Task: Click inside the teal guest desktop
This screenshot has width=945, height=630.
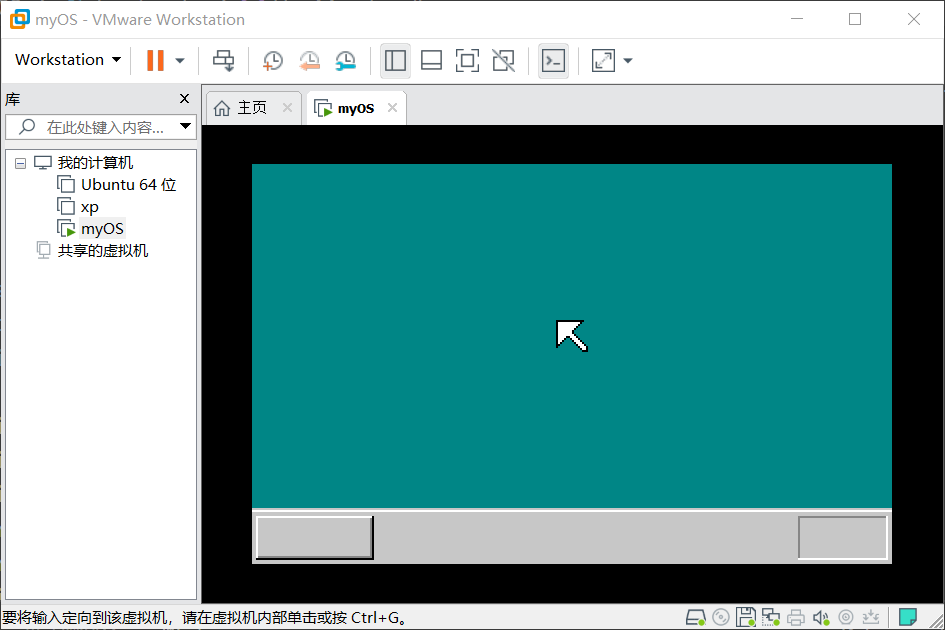Action: (x=571, y=336)
